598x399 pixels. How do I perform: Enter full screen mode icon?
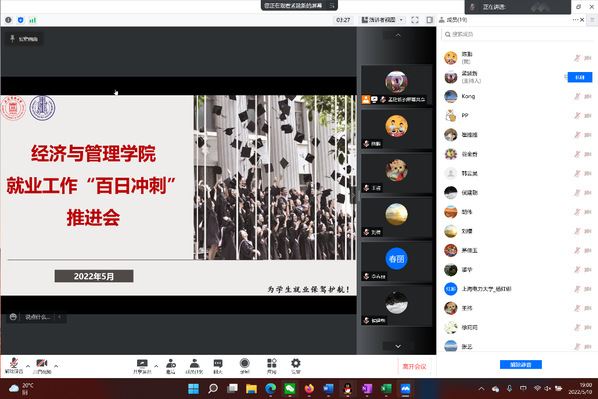click(x=415, y=20)
